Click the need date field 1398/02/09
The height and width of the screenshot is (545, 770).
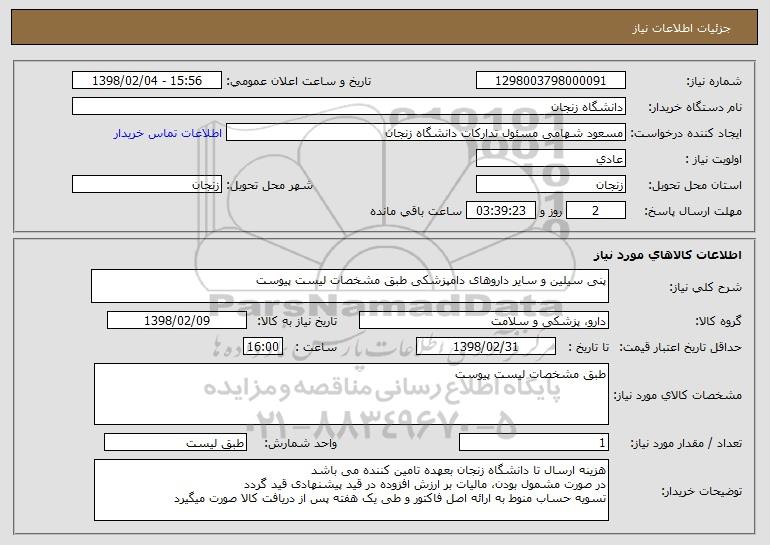point(177,321)
